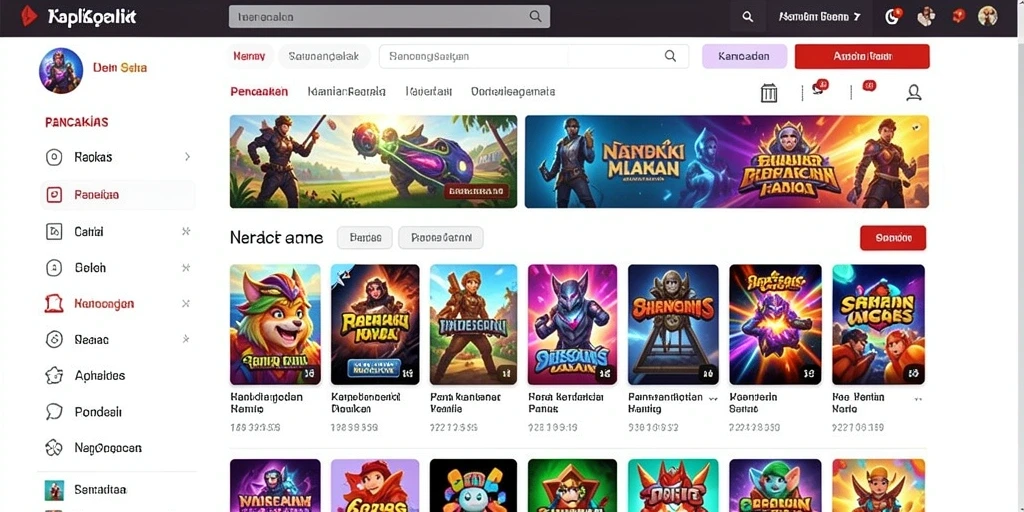1024x512 pixels.
Task: Expand the Cahial sidebar item arrow
Action: 186,231
